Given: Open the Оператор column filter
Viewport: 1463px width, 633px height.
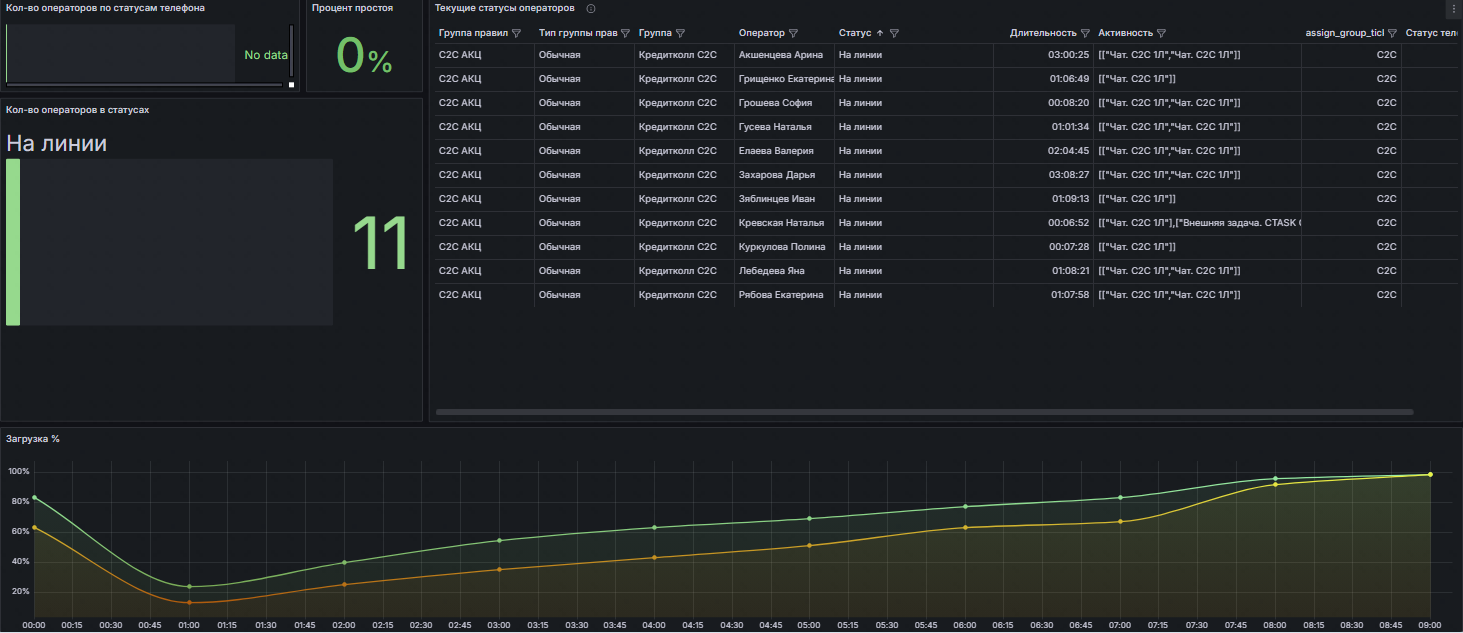Looking at the screenshot, I should (x=793, y=33).
